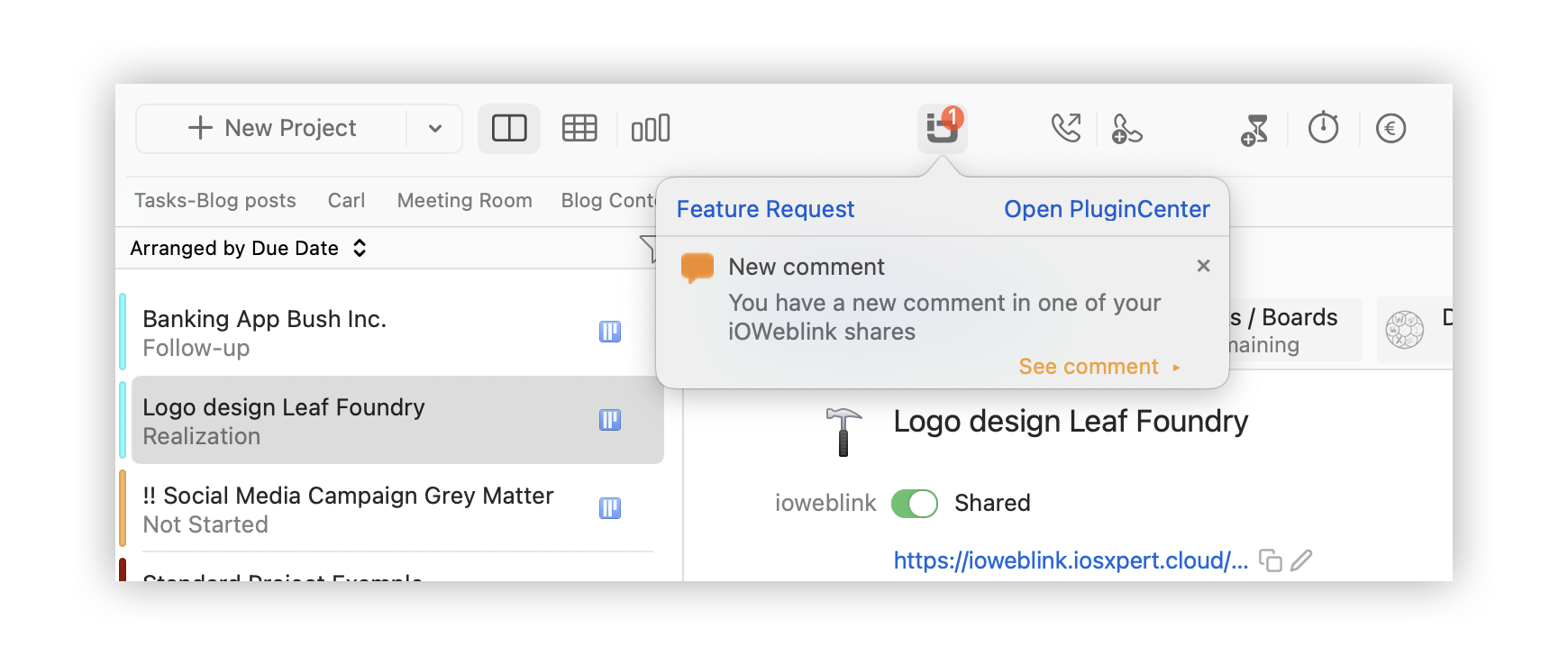Click board icon on Social Media Campaign row
Image resolution: width=1568 pixels, height=665 pixels.
point(610,508)
